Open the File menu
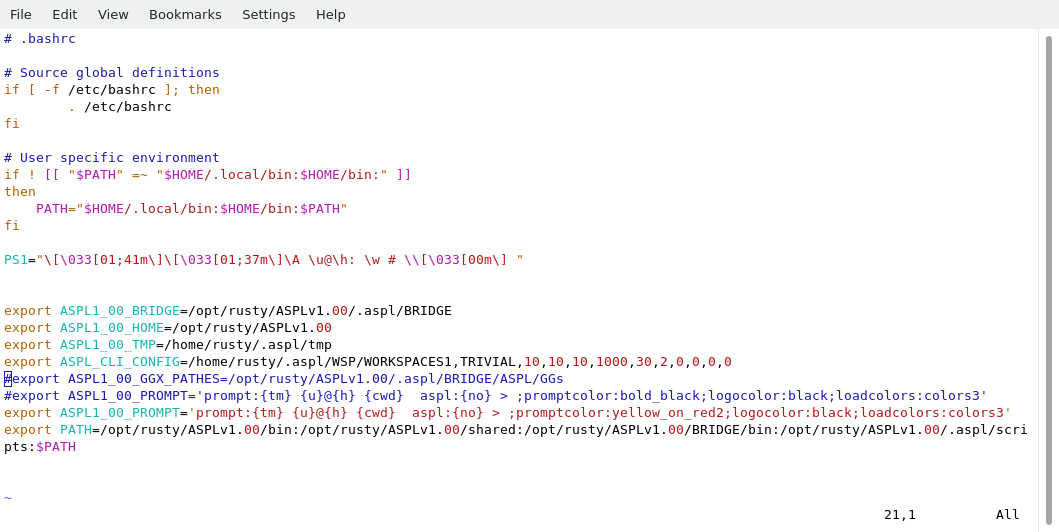Image resolution: width=1059 pixels, height=532 pixels. click(21, 14)
